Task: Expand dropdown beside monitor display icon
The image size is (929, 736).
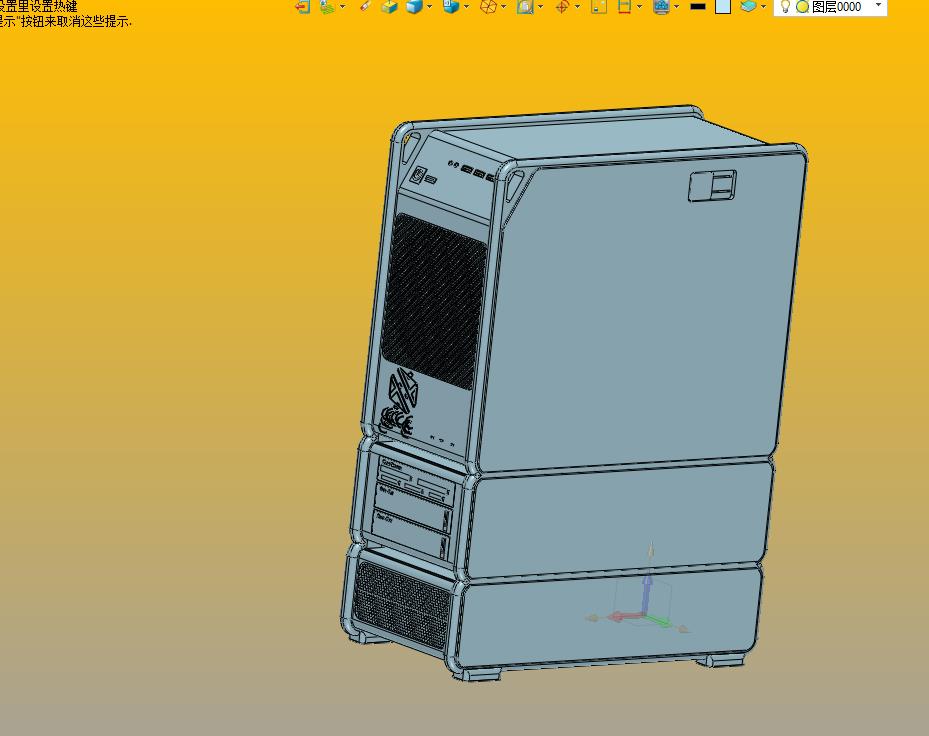Action: point(677,7)
